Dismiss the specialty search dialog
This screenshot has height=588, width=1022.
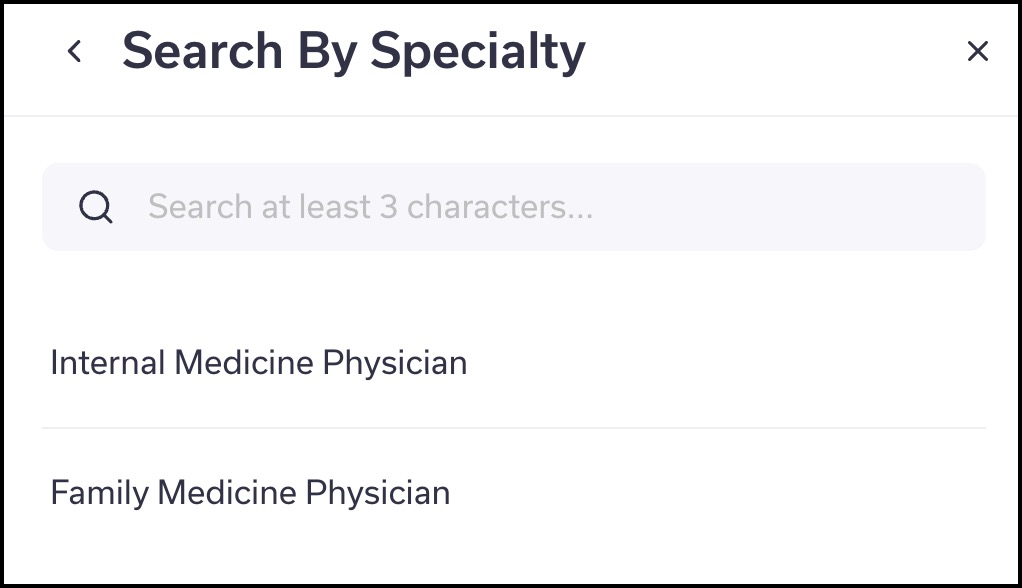point(977,51)
